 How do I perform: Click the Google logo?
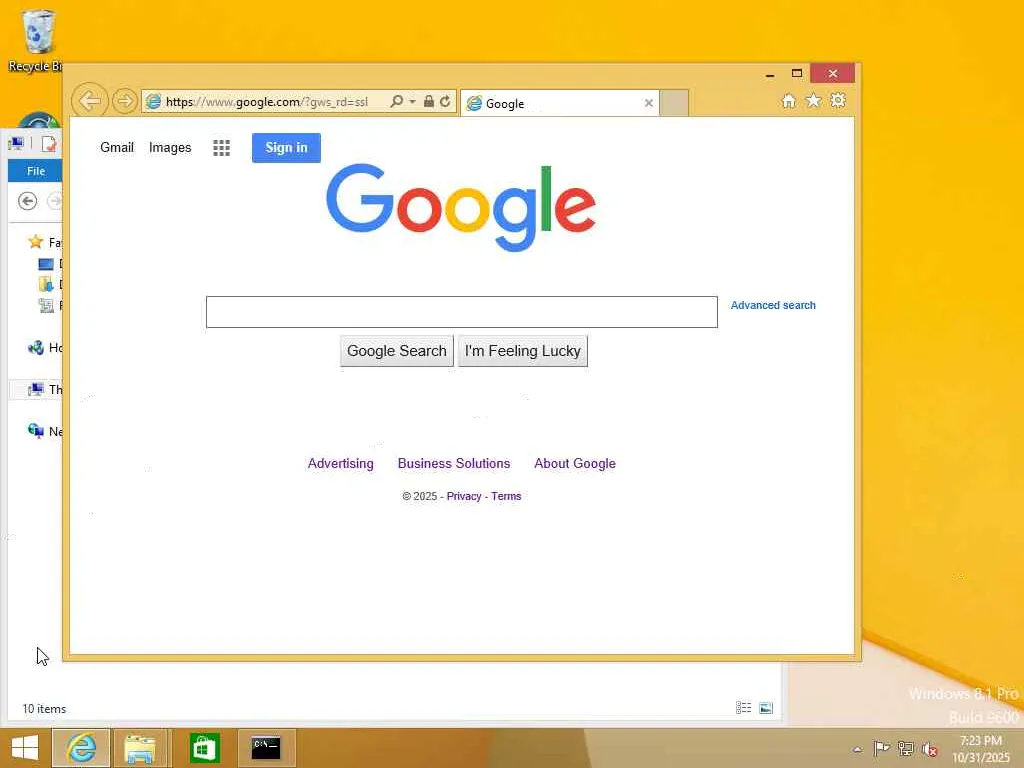coord(461,206)
